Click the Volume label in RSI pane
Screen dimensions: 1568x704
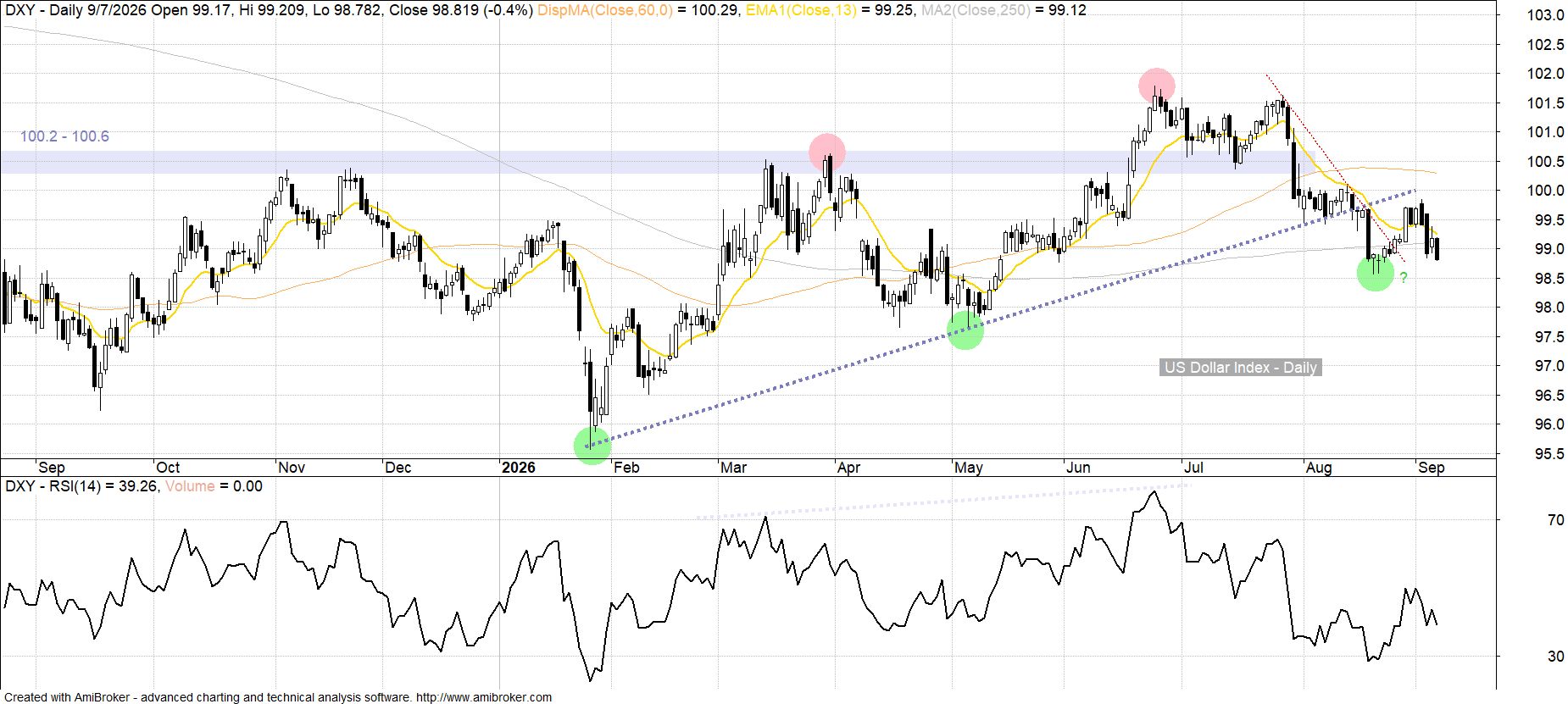190,486
